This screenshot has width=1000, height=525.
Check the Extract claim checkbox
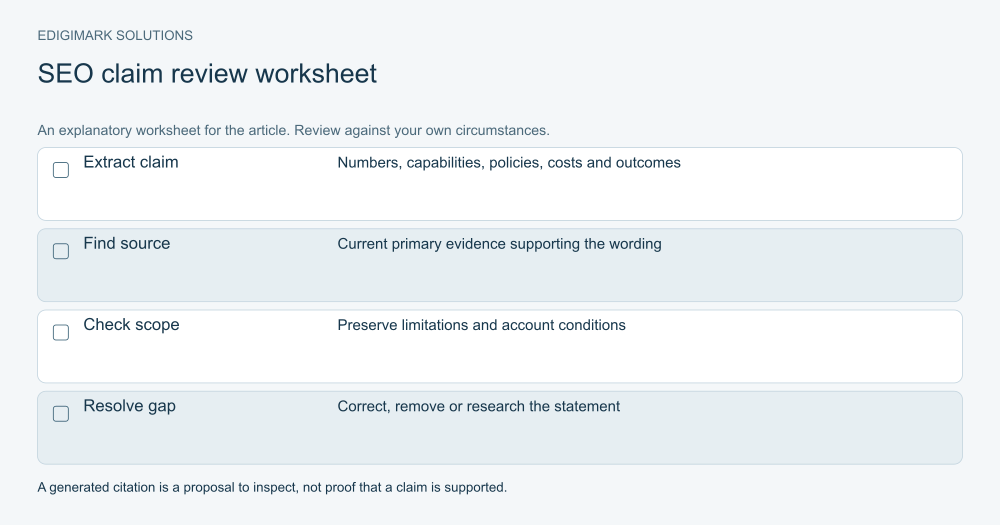pyautogui.click(x=61, y=170)
